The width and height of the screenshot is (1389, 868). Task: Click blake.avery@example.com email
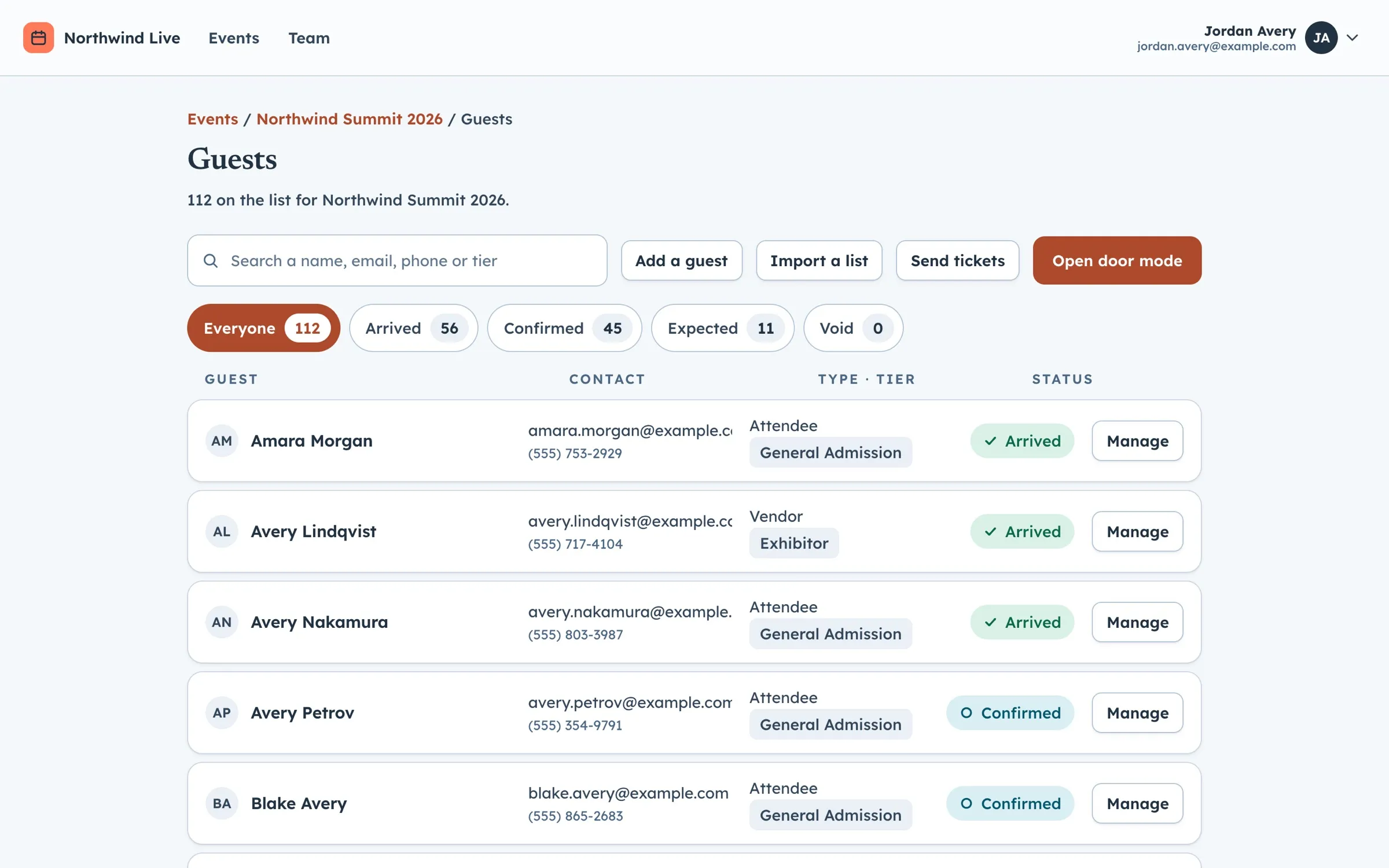coord(629,793)
